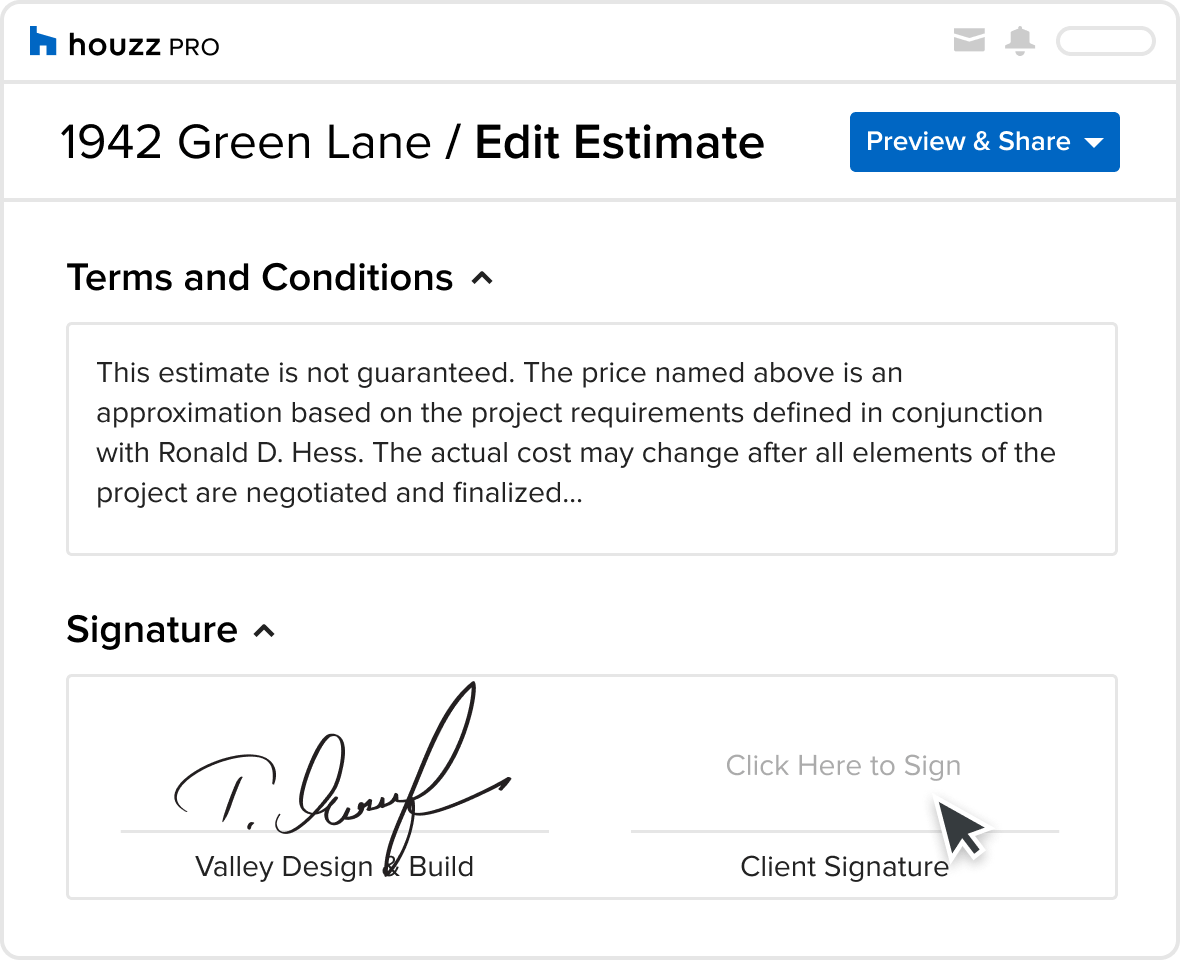Collapse Terms and Conditions using its chevron
Image resolution: width=1180 pixels, height=960 pixels.
(x=482, y=279)
